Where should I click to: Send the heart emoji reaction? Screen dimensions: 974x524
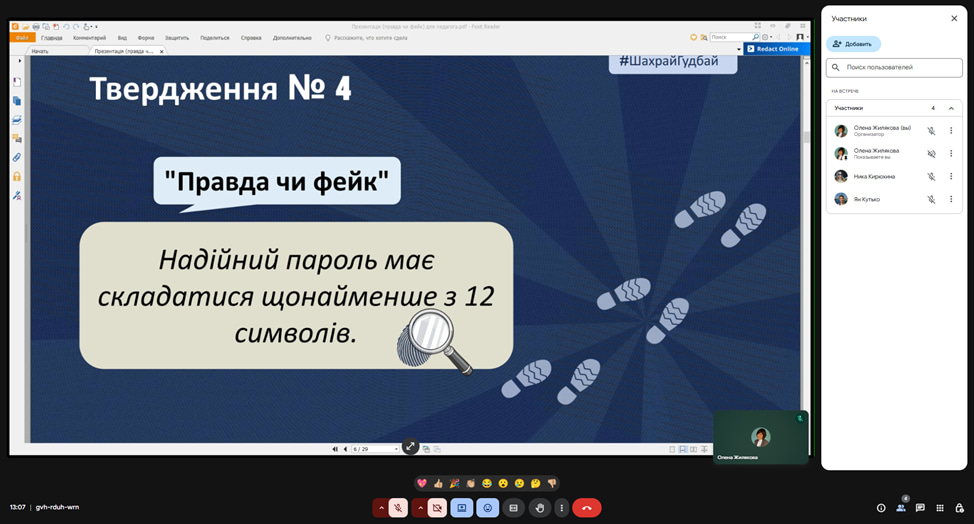422,483
